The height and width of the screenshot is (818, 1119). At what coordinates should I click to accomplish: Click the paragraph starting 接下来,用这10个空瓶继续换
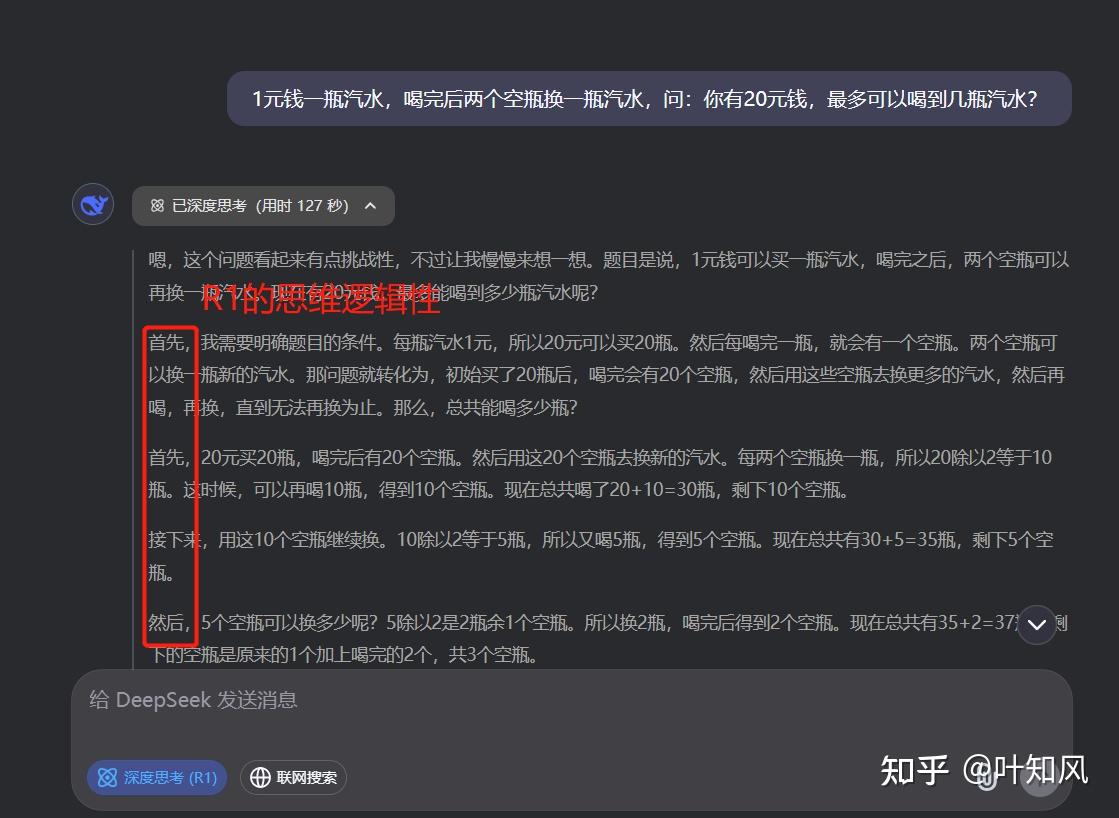601,555
